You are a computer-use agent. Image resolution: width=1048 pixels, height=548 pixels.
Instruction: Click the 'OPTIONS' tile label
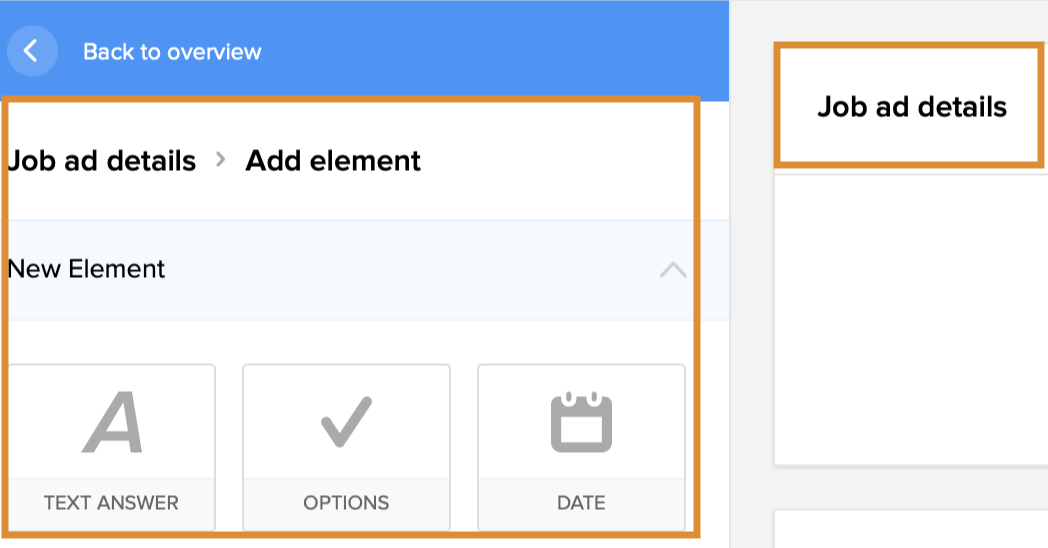[x=346, y=503]
